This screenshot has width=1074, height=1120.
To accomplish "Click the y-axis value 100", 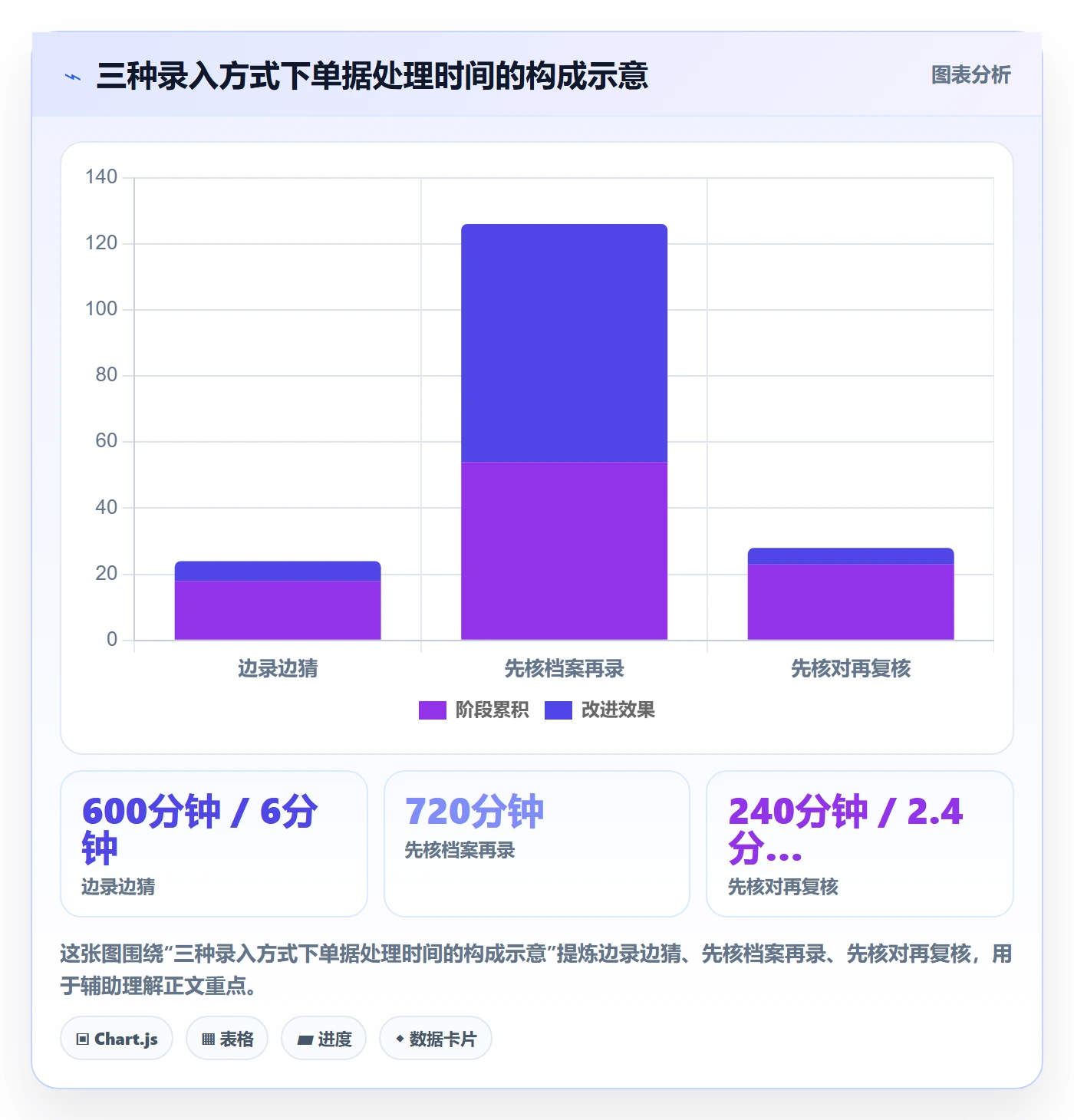I will (x=101, y=309).
